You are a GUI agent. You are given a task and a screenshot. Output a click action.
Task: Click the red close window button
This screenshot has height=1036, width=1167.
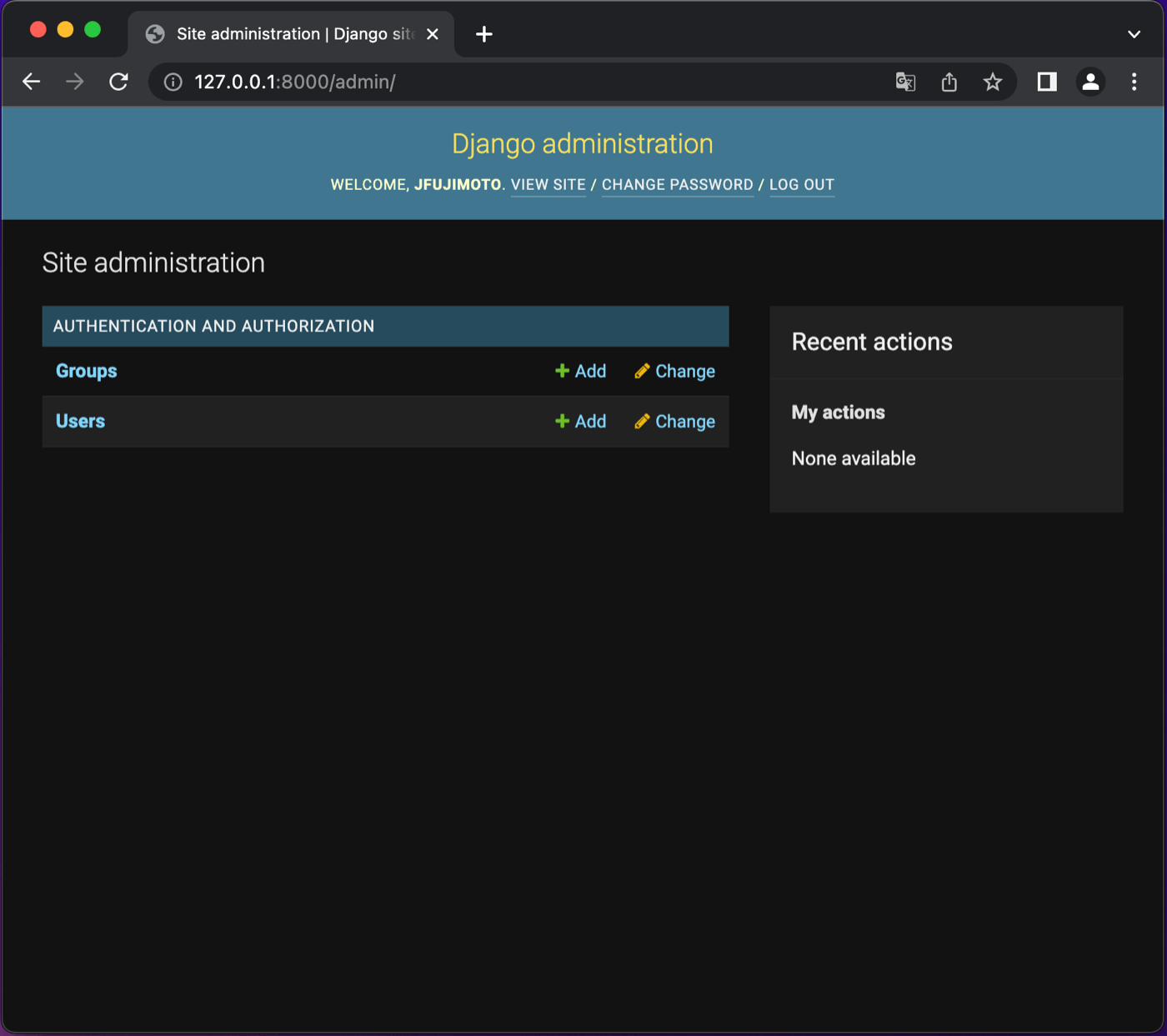tap(38, 30)
